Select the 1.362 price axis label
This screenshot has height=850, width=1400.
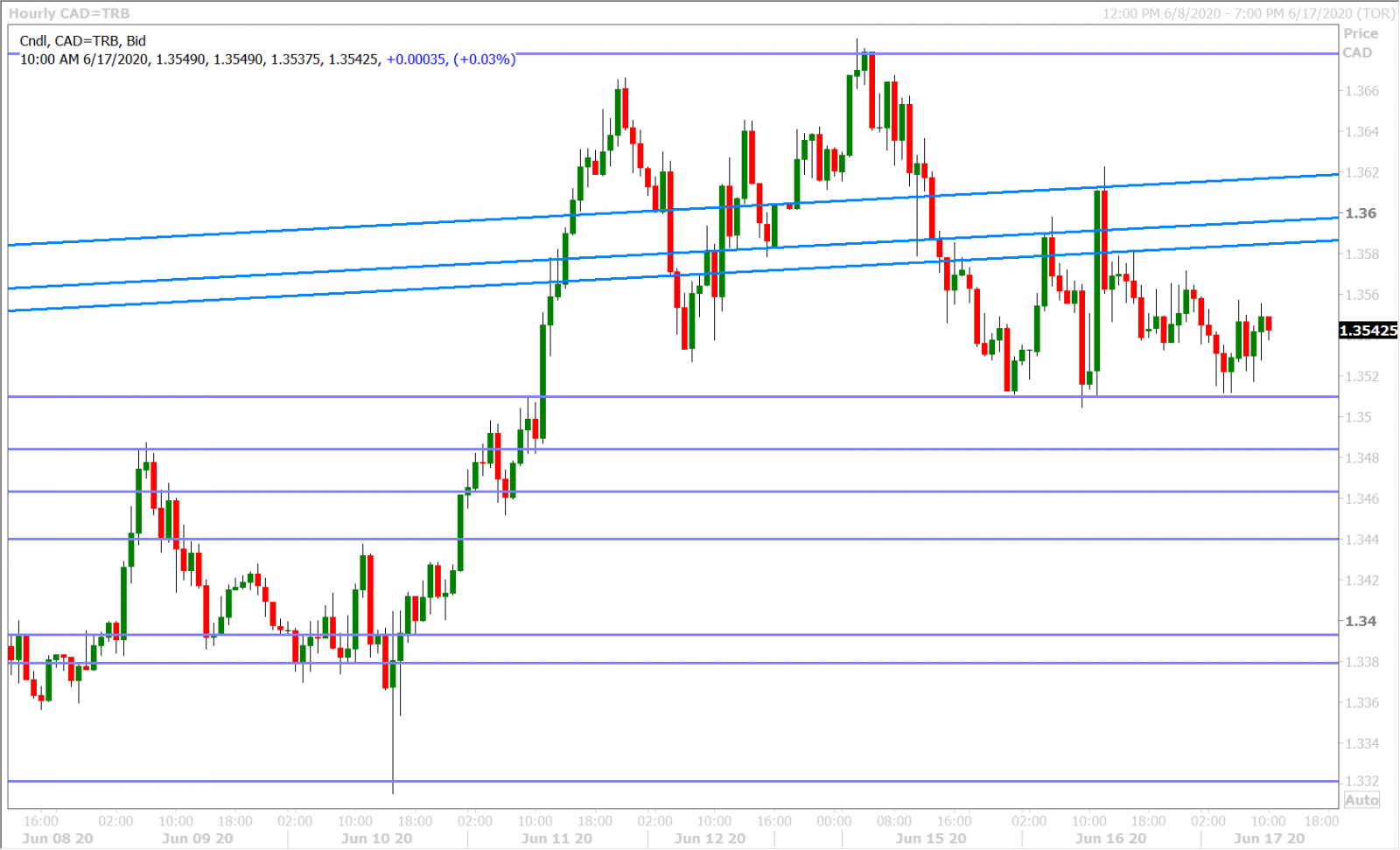tap(1361, 172)
